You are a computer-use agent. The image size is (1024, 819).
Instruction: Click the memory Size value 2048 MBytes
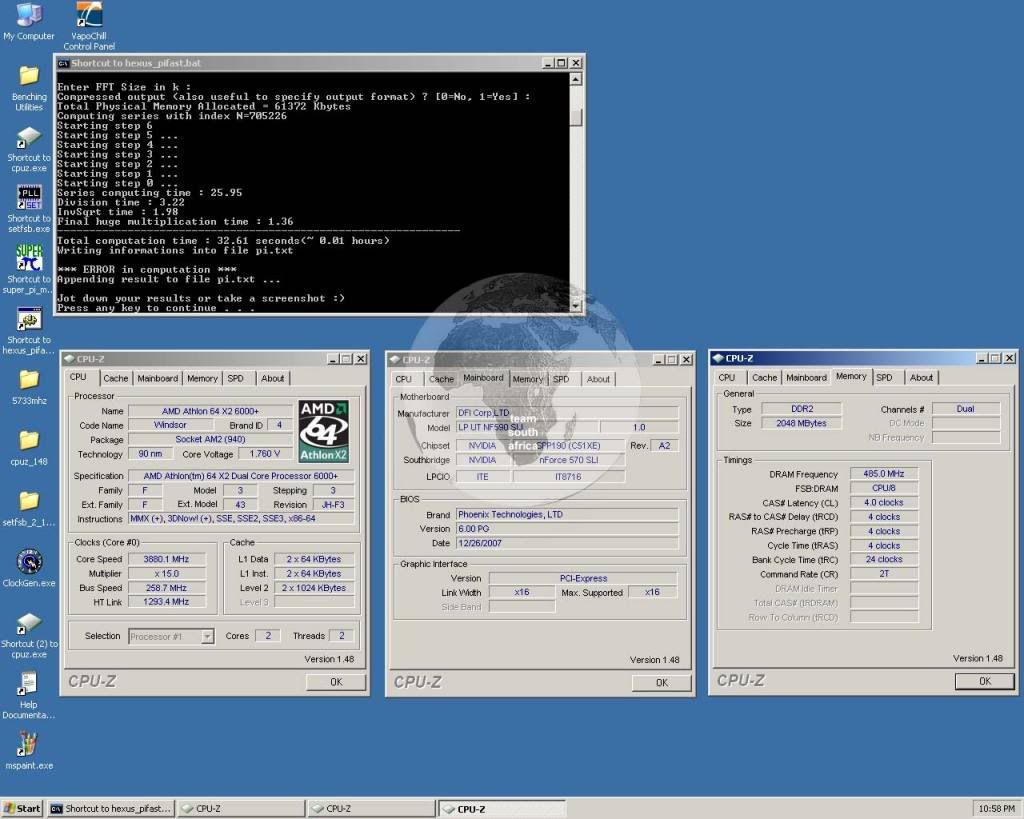(x=801, y=423)
